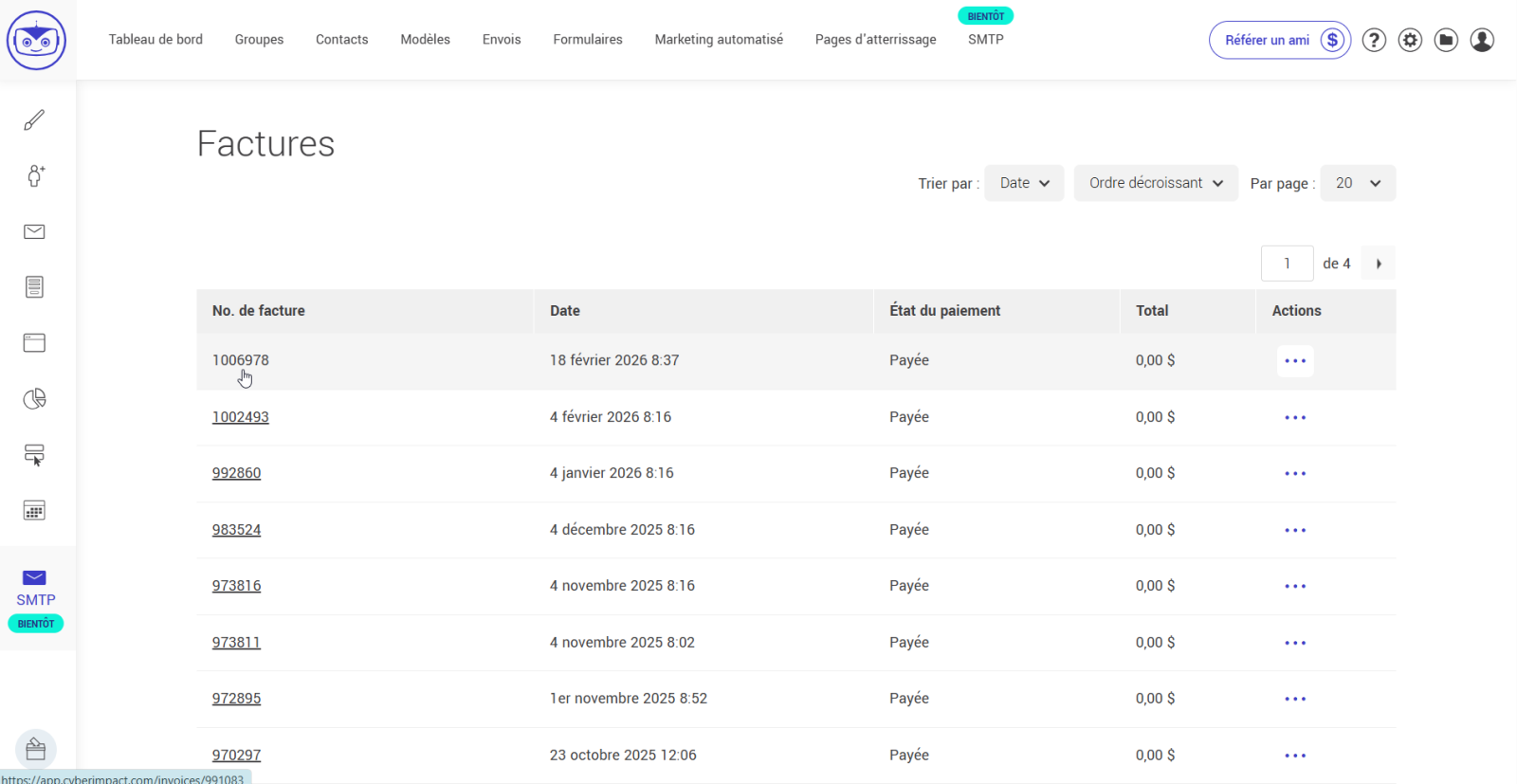
Task: Open the pie chart statistics icon
Action: point(34,399)
